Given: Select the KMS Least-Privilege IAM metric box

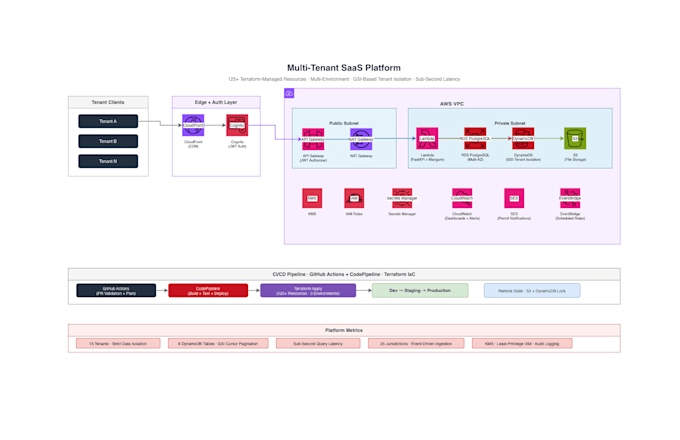Looking at the screenshot, I should point(522,343).
